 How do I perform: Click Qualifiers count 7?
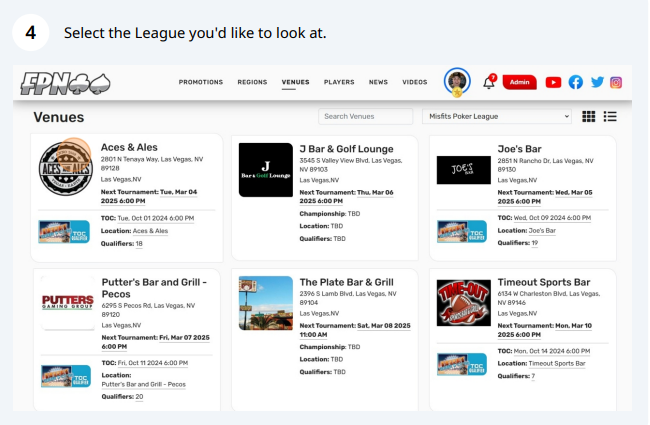[x=533, y=376]
